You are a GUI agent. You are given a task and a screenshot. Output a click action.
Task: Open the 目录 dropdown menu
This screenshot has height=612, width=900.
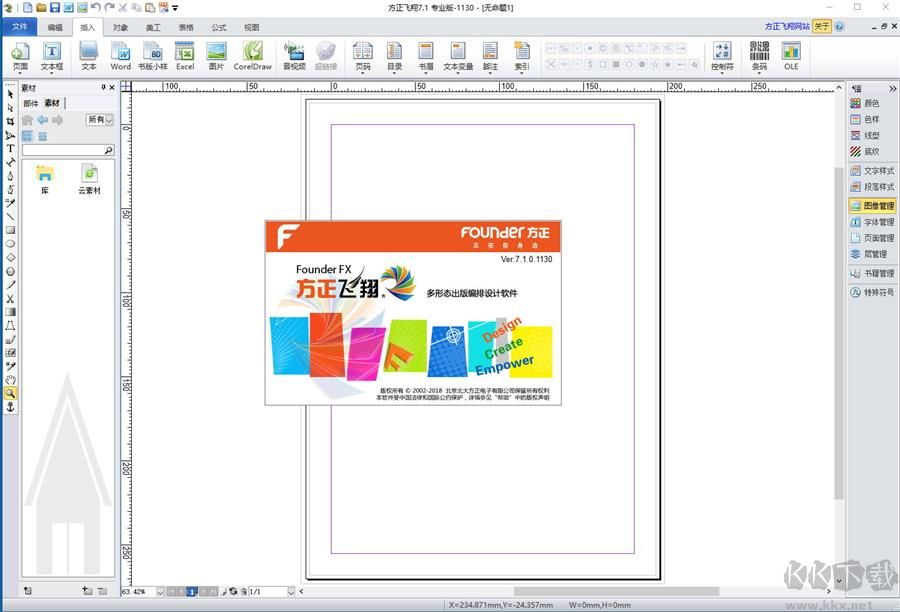394,71
